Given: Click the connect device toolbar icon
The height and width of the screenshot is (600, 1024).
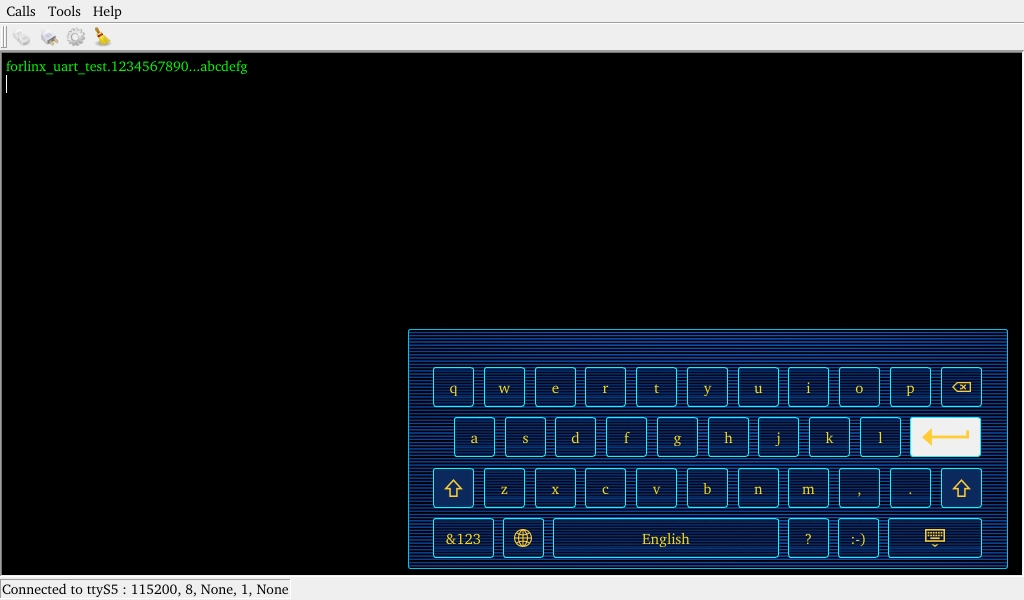Looking at the screenshot, I should (22, 37).
